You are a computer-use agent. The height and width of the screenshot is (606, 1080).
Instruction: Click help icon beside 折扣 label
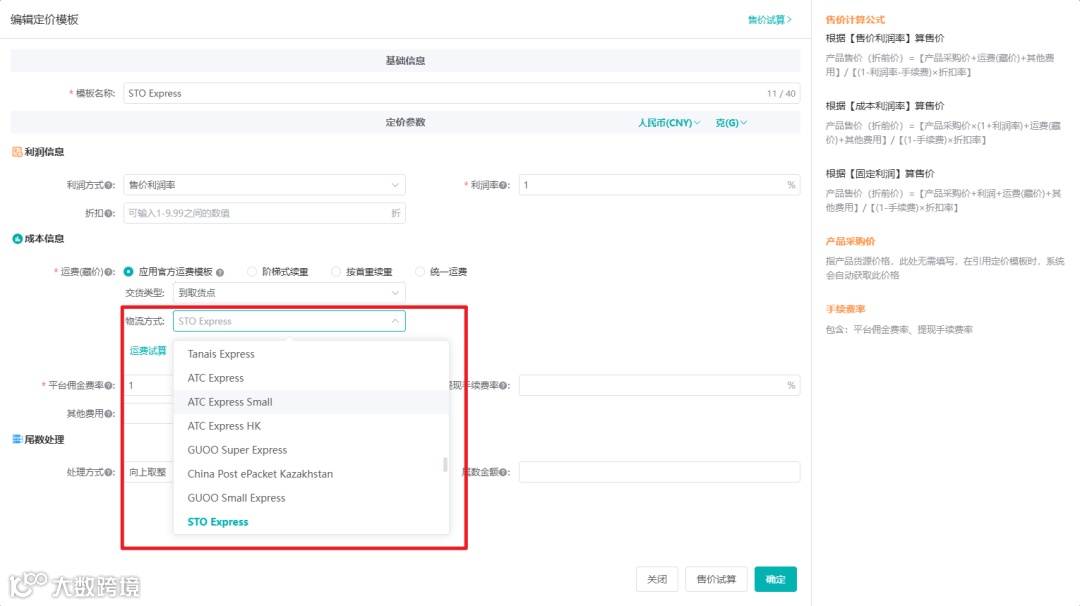[109, 213]
